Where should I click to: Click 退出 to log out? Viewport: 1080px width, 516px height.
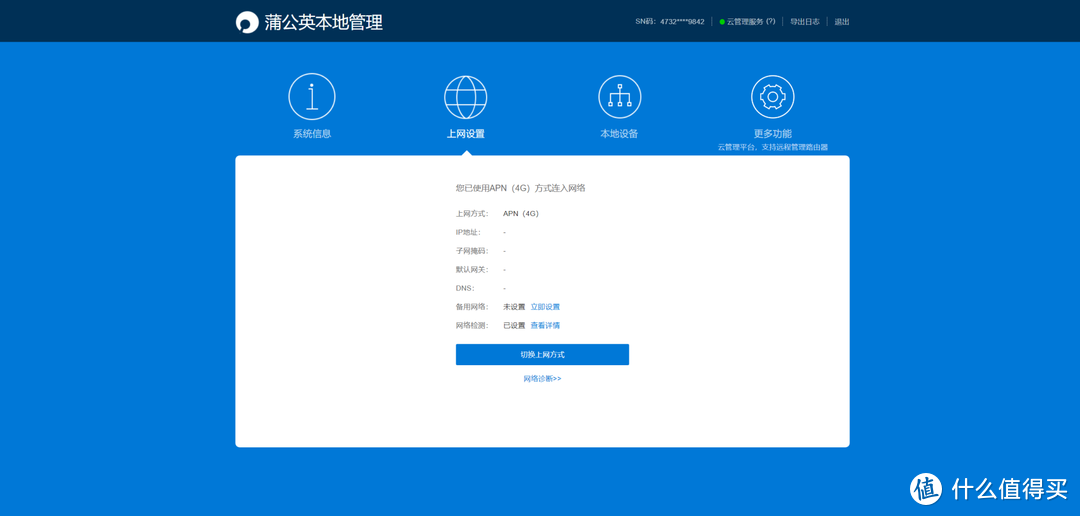pos(842,22)
